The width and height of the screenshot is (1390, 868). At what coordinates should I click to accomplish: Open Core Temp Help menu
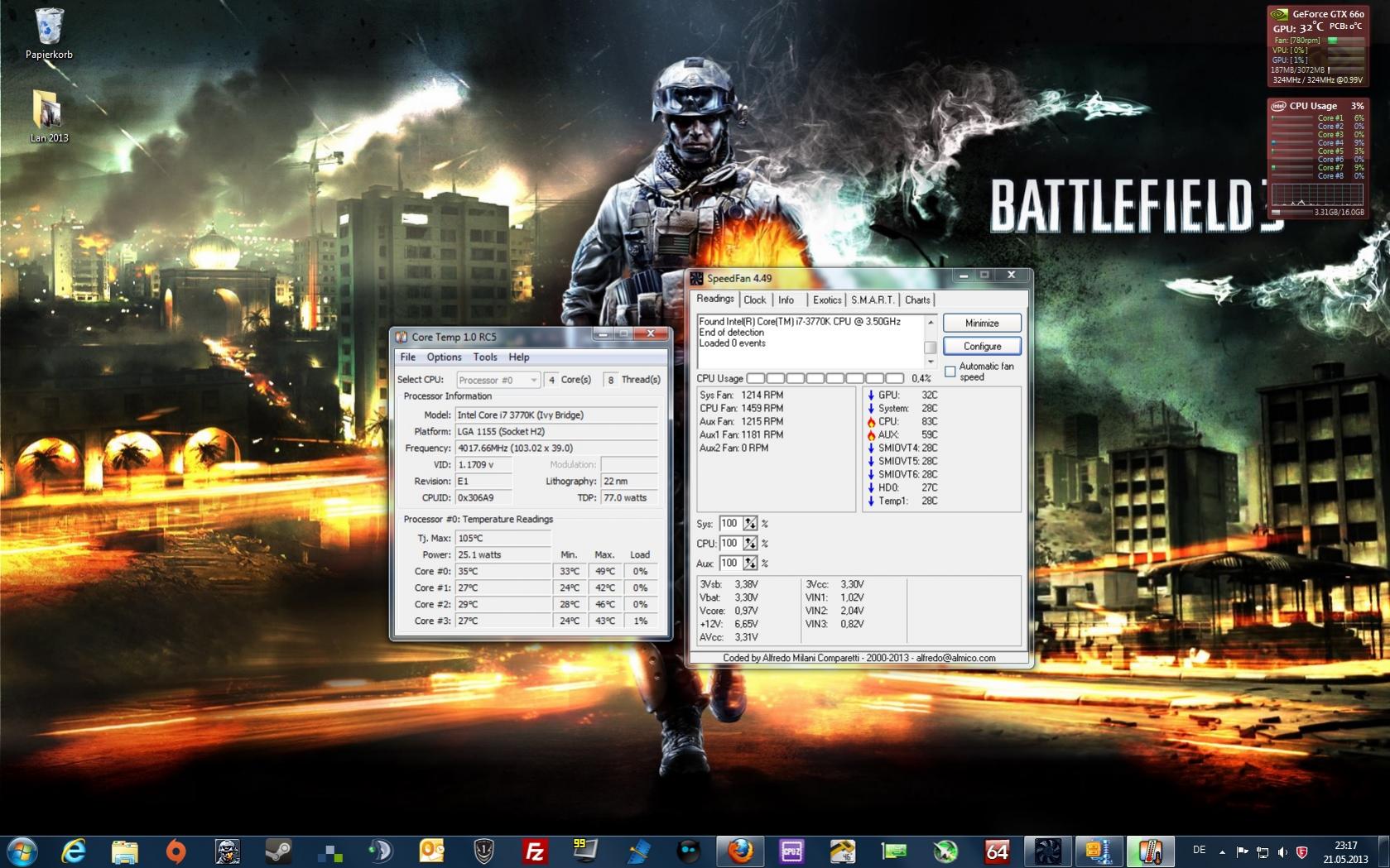tap(519, 357)
